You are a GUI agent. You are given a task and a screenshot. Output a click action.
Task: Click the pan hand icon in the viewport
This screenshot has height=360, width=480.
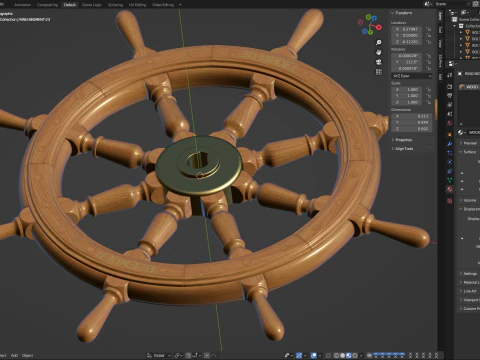pos(379,52)
